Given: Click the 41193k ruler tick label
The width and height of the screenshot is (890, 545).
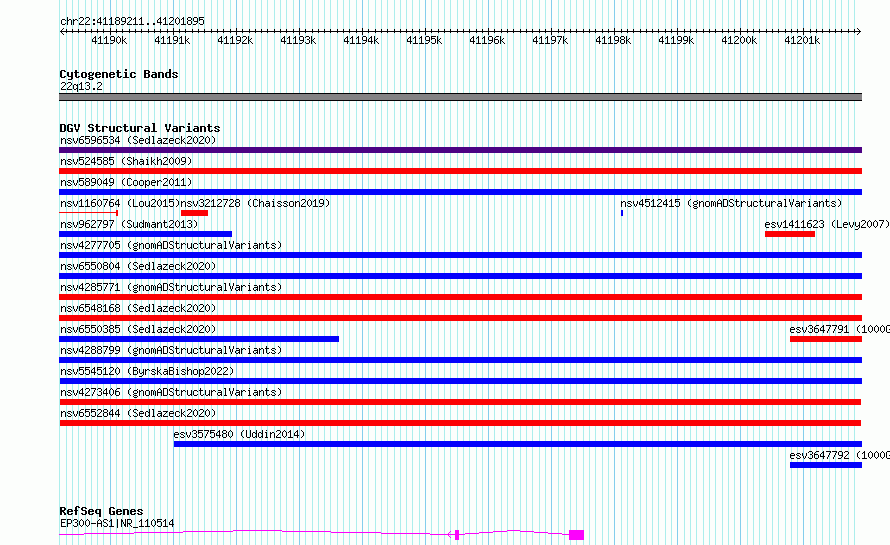Looking at the screenshot, I should 298,40.
